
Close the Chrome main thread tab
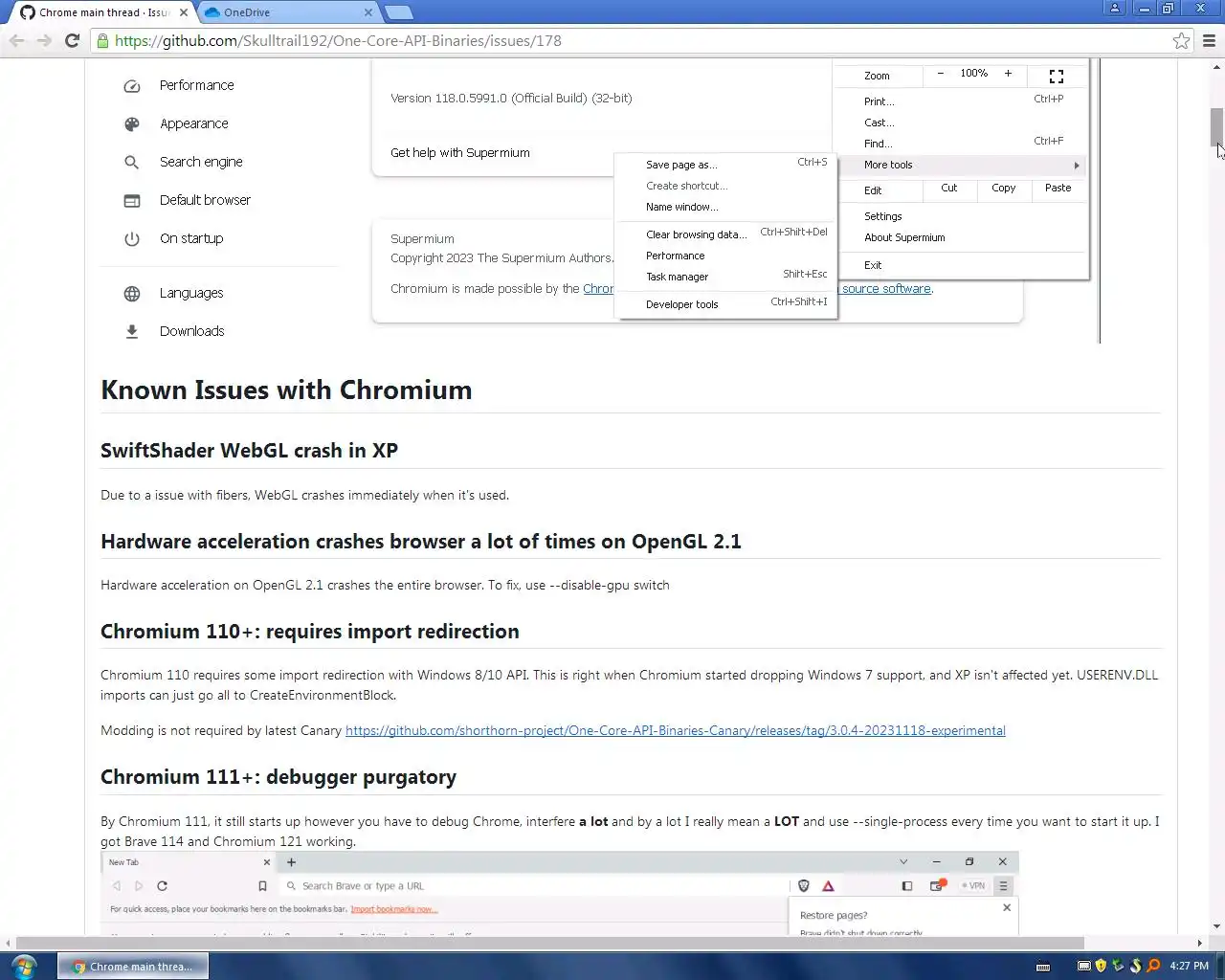coord(184,12)
